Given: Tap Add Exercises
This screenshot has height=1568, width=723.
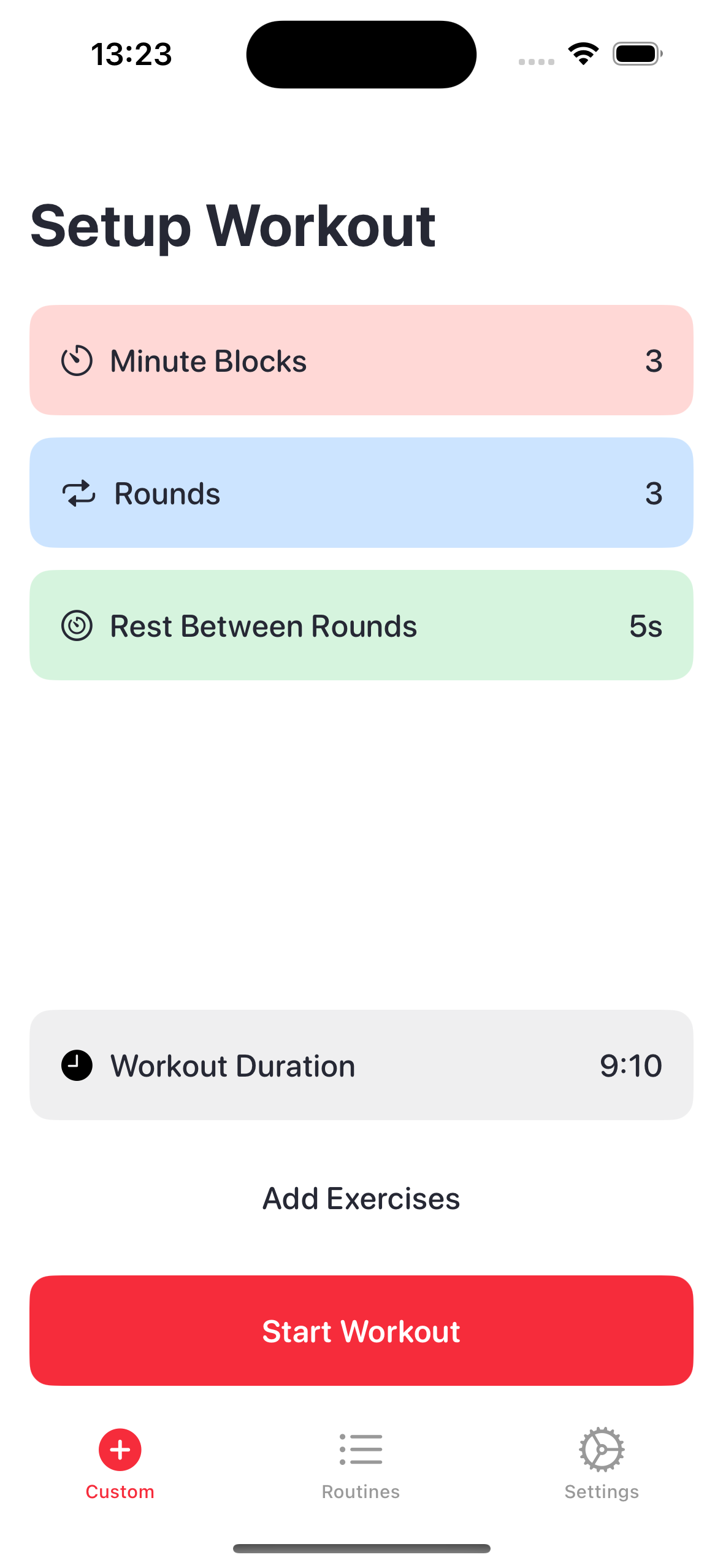Looking at the screenshot, I should pyautogui.click(x=361, y=1198).
